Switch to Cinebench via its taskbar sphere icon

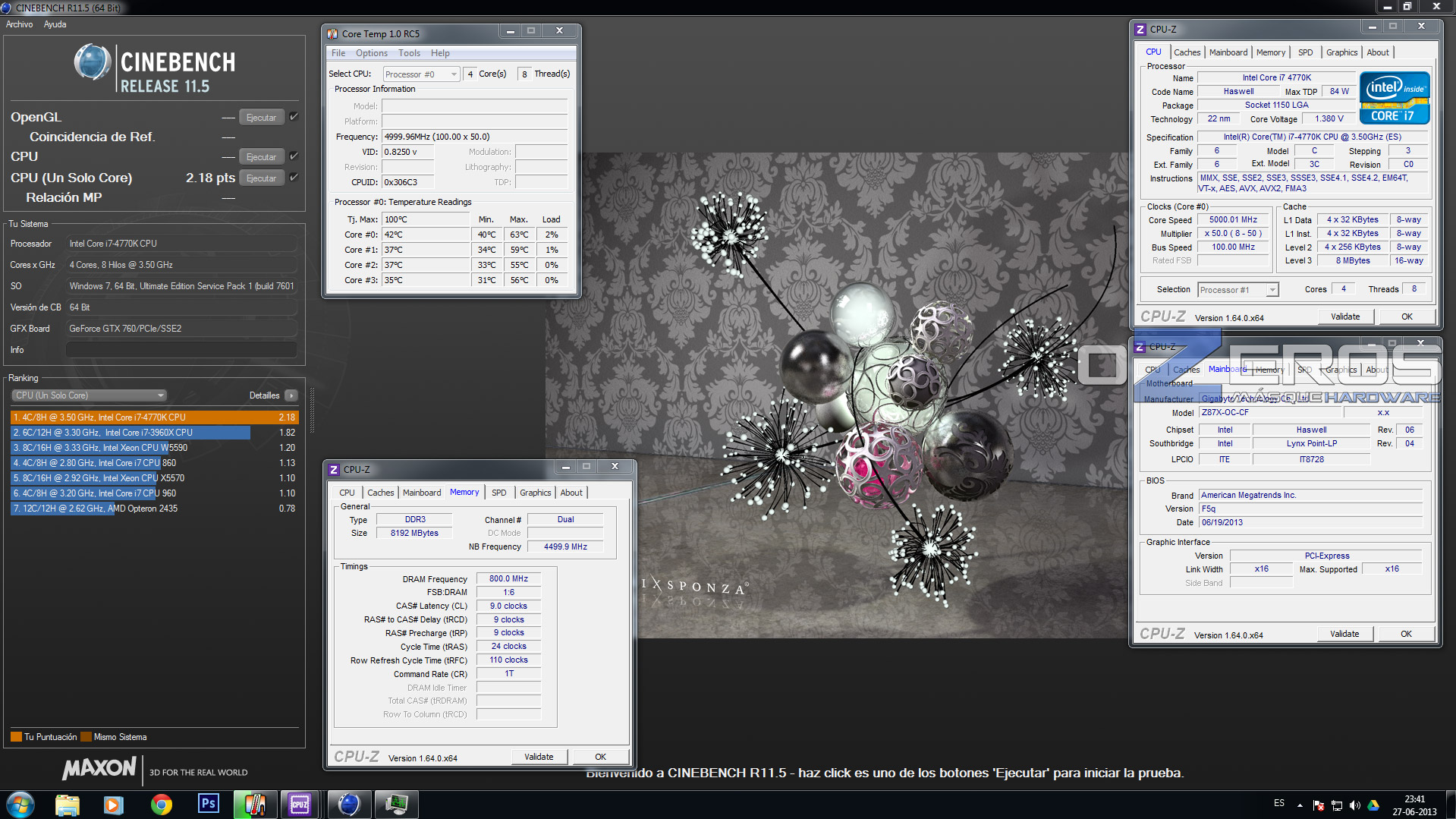pos(349,805)
